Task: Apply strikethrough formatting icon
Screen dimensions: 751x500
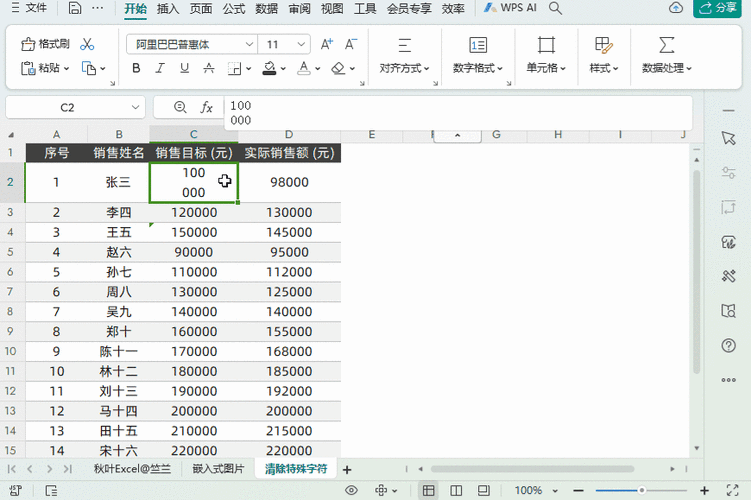Action: [209, 68]
